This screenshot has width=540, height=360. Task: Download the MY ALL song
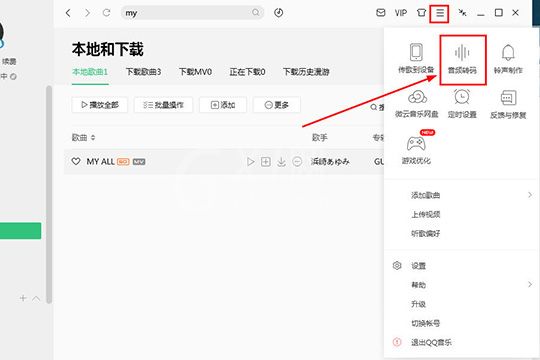[281, 161]
